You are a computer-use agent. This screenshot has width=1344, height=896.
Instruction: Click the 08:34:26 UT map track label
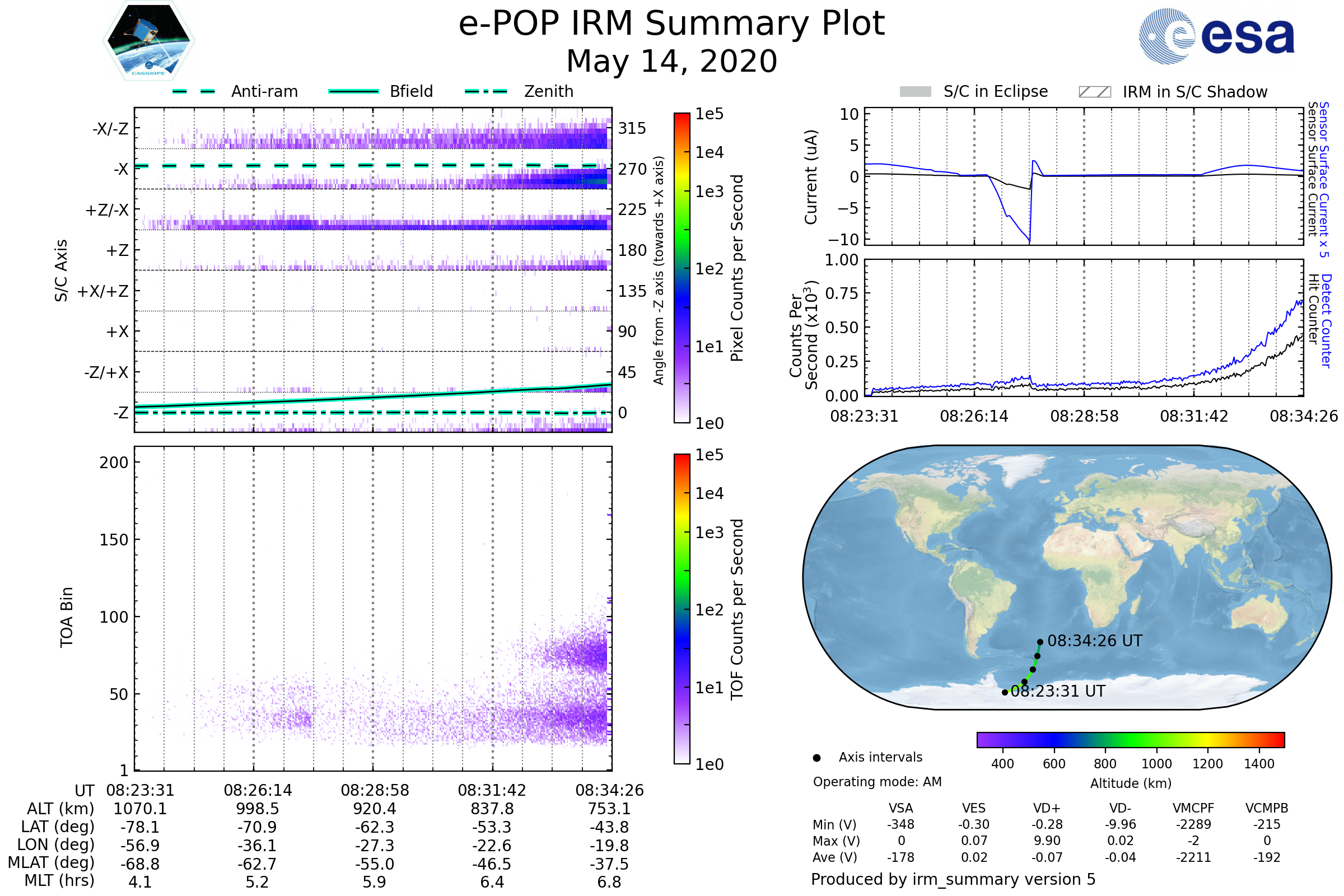(x=1094, y=641)
